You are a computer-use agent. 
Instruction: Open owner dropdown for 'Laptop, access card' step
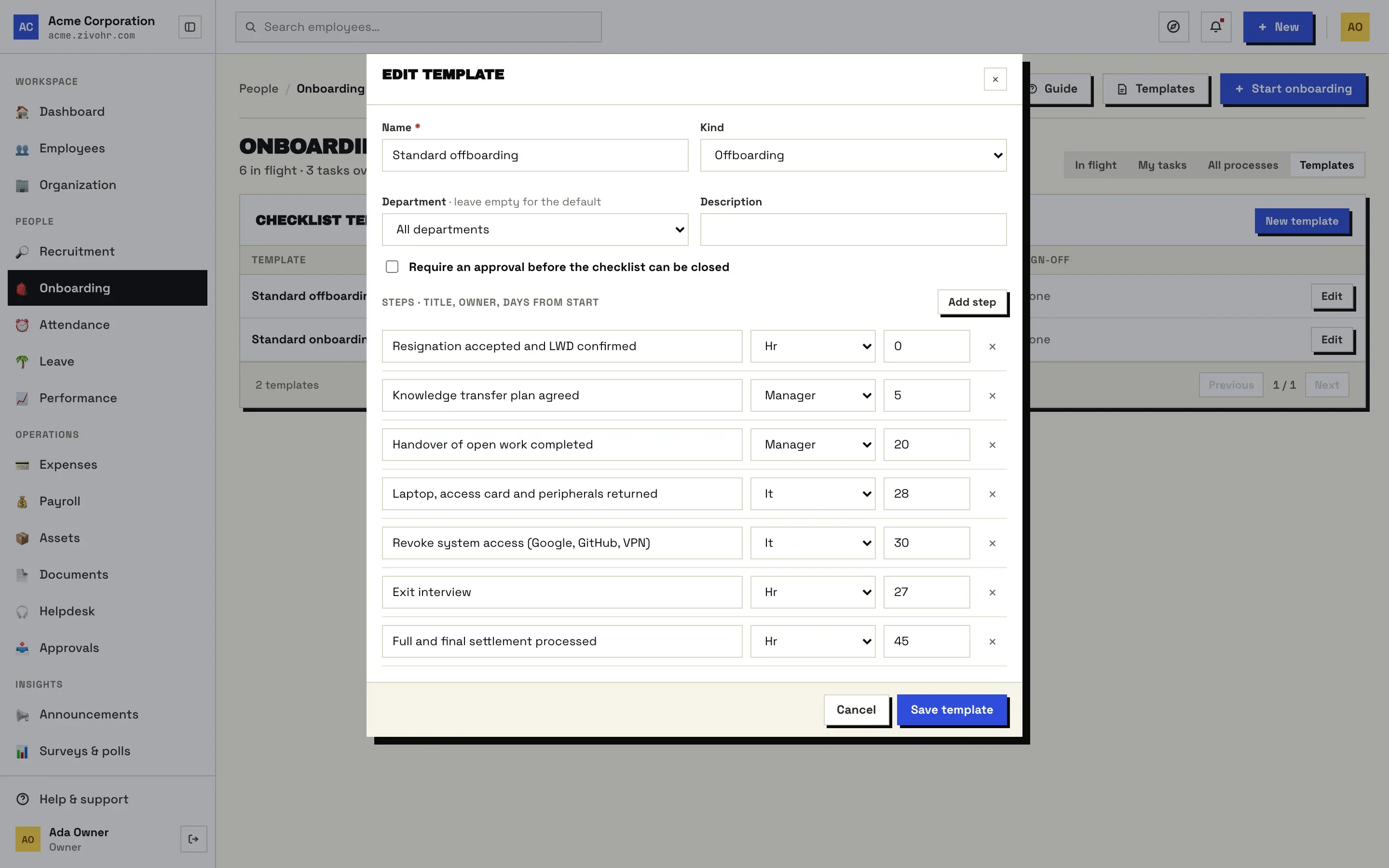pyautogui.click(x=813, y=494)
